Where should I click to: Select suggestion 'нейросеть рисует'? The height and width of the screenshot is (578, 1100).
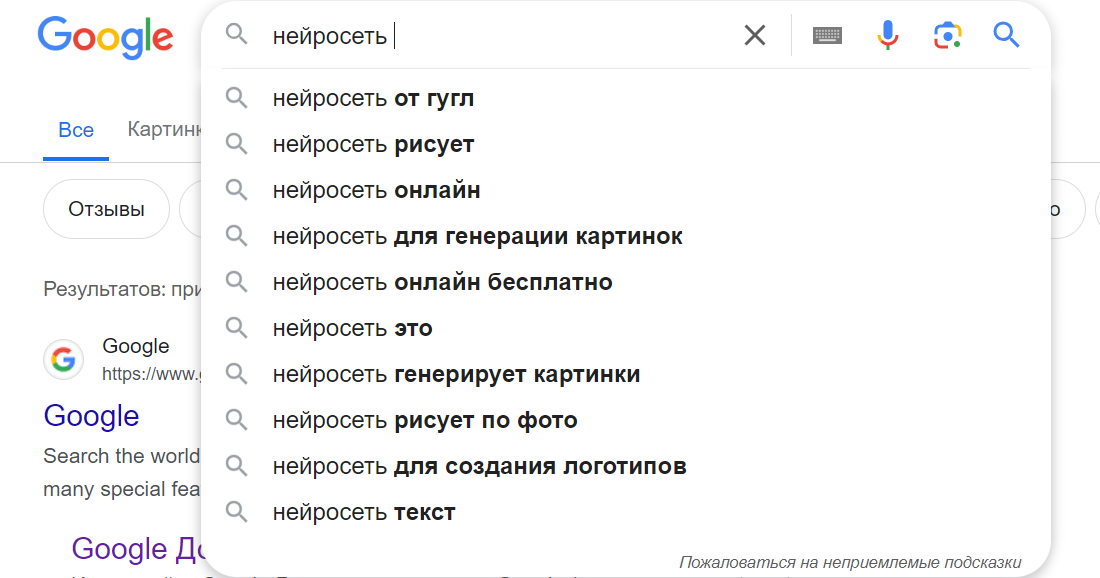click(373, 144)
